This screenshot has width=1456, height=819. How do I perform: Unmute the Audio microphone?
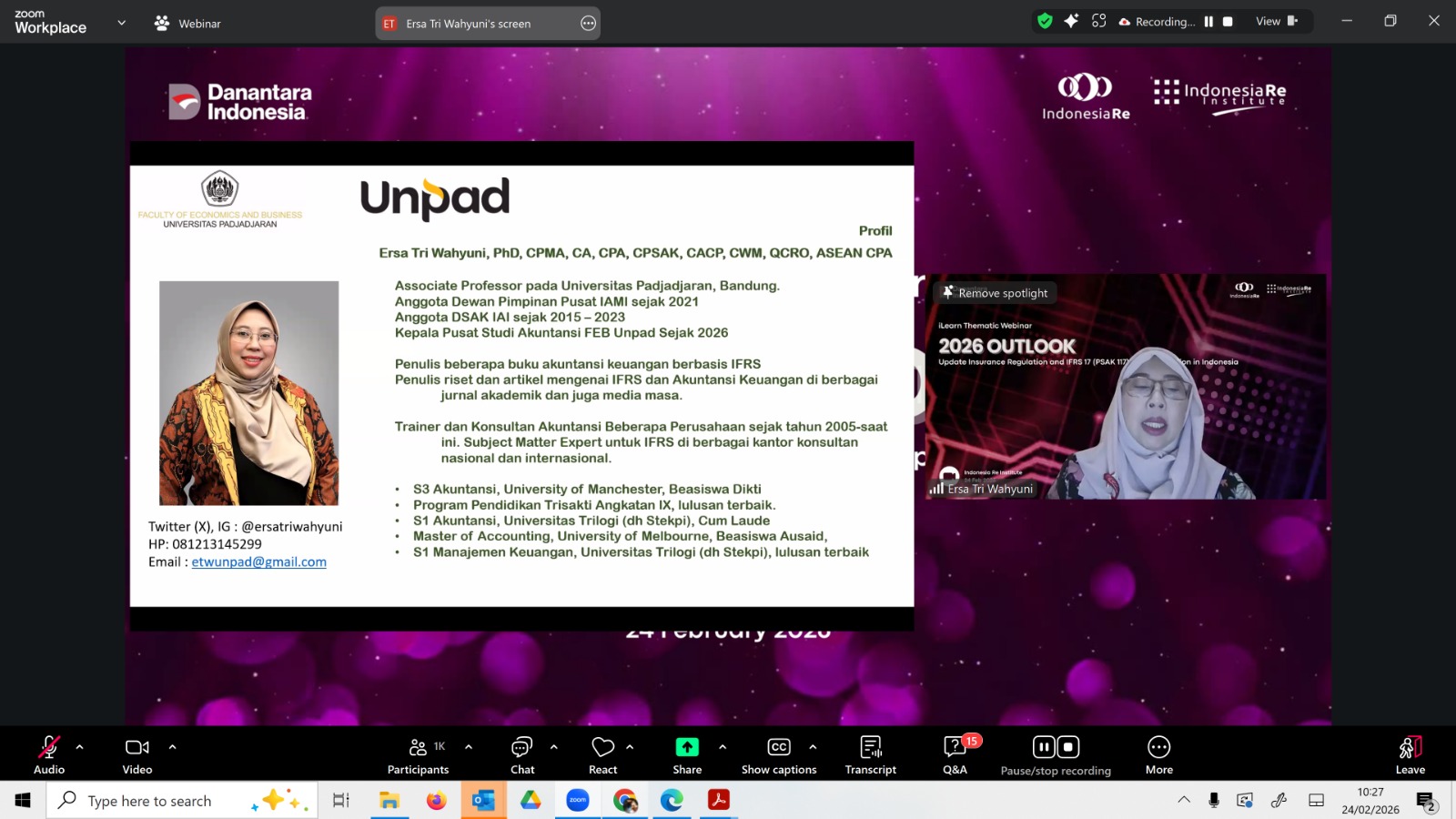click(49, 754)
